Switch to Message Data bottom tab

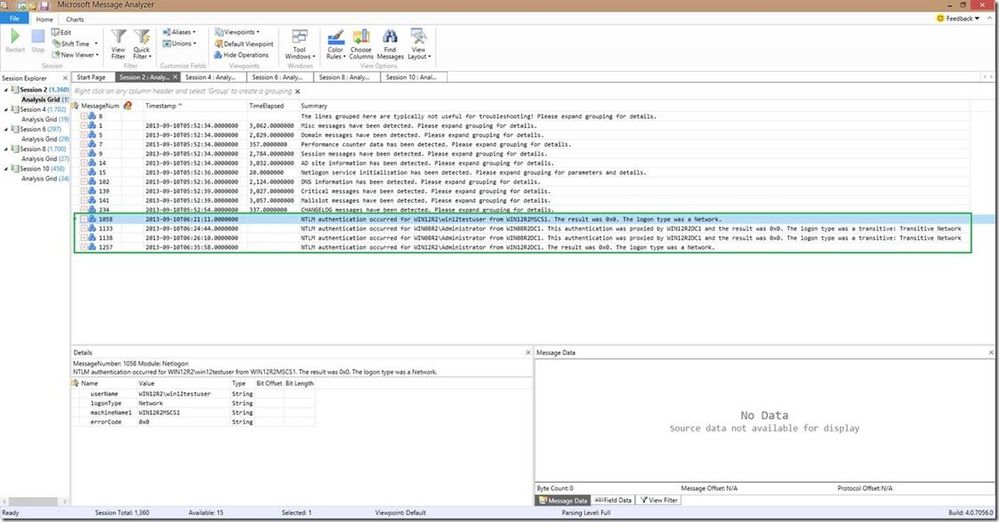pos(563,500)
